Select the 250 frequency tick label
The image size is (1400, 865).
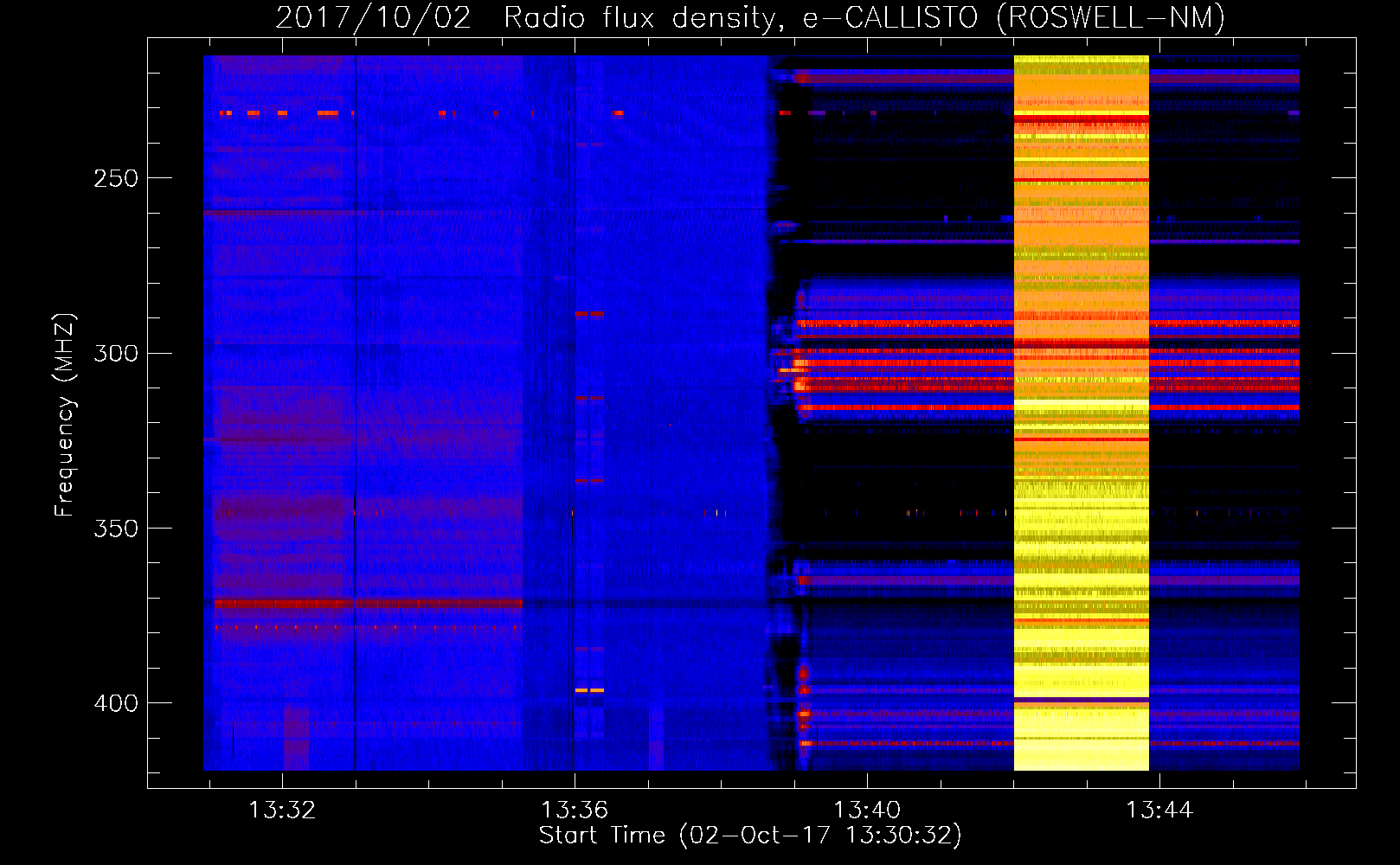pyautogui.click(x=116, y=179)
